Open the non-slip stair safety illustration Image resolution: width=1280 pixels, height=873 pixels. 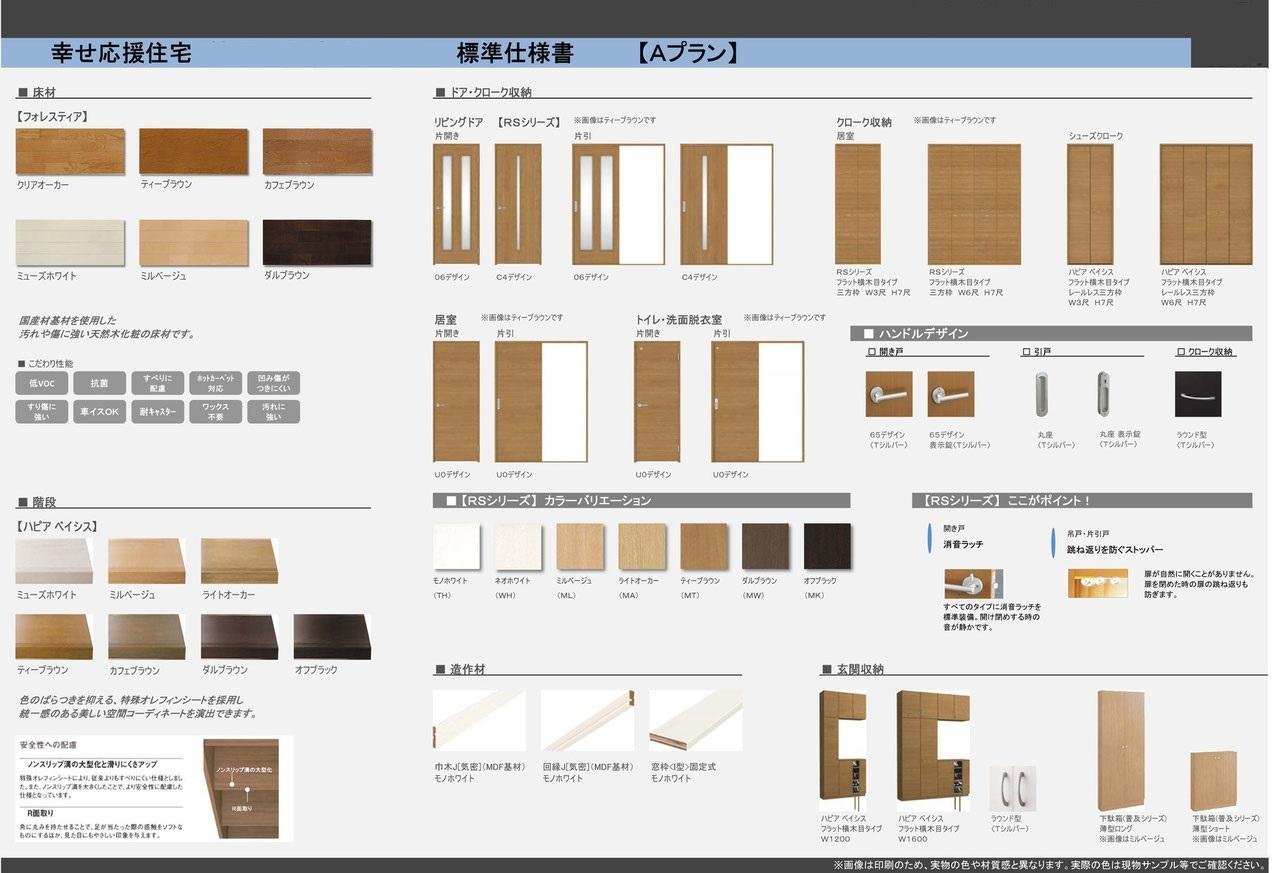(242, 788)
